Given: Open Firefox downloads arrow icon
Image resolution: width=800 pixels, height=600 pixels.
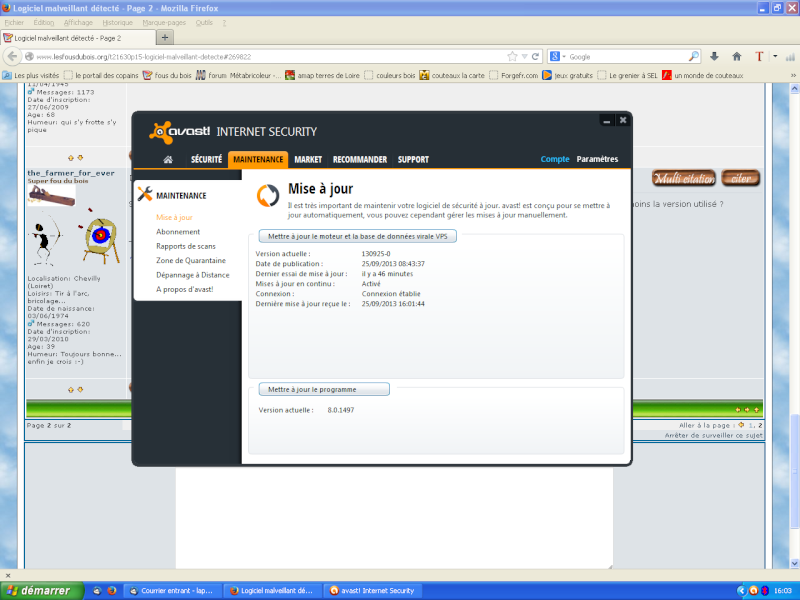Looking at the screenshot, I should pyautogui.click(x=714, y=57).
